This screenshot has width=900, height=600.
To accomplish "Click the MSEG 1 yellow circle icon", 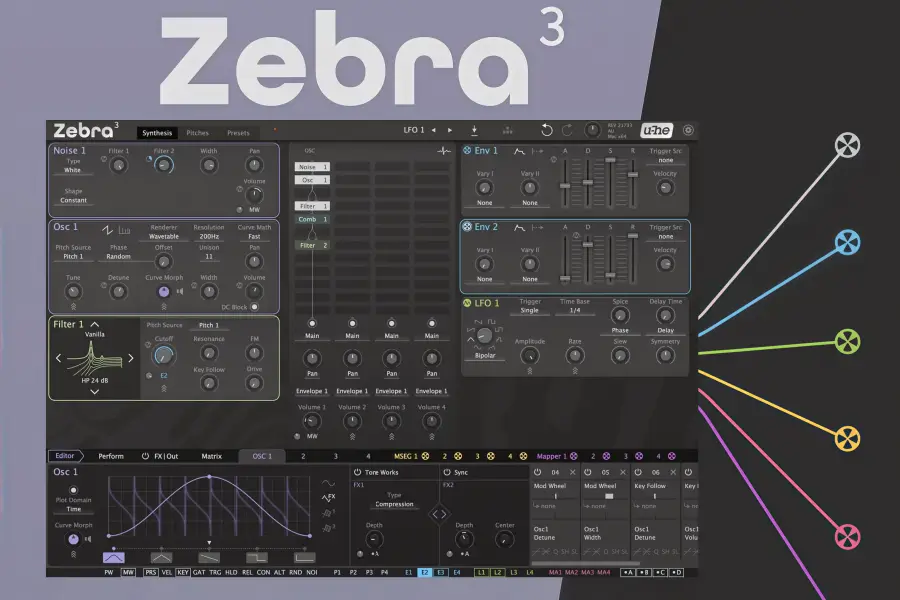I will [x=425, y=456].
